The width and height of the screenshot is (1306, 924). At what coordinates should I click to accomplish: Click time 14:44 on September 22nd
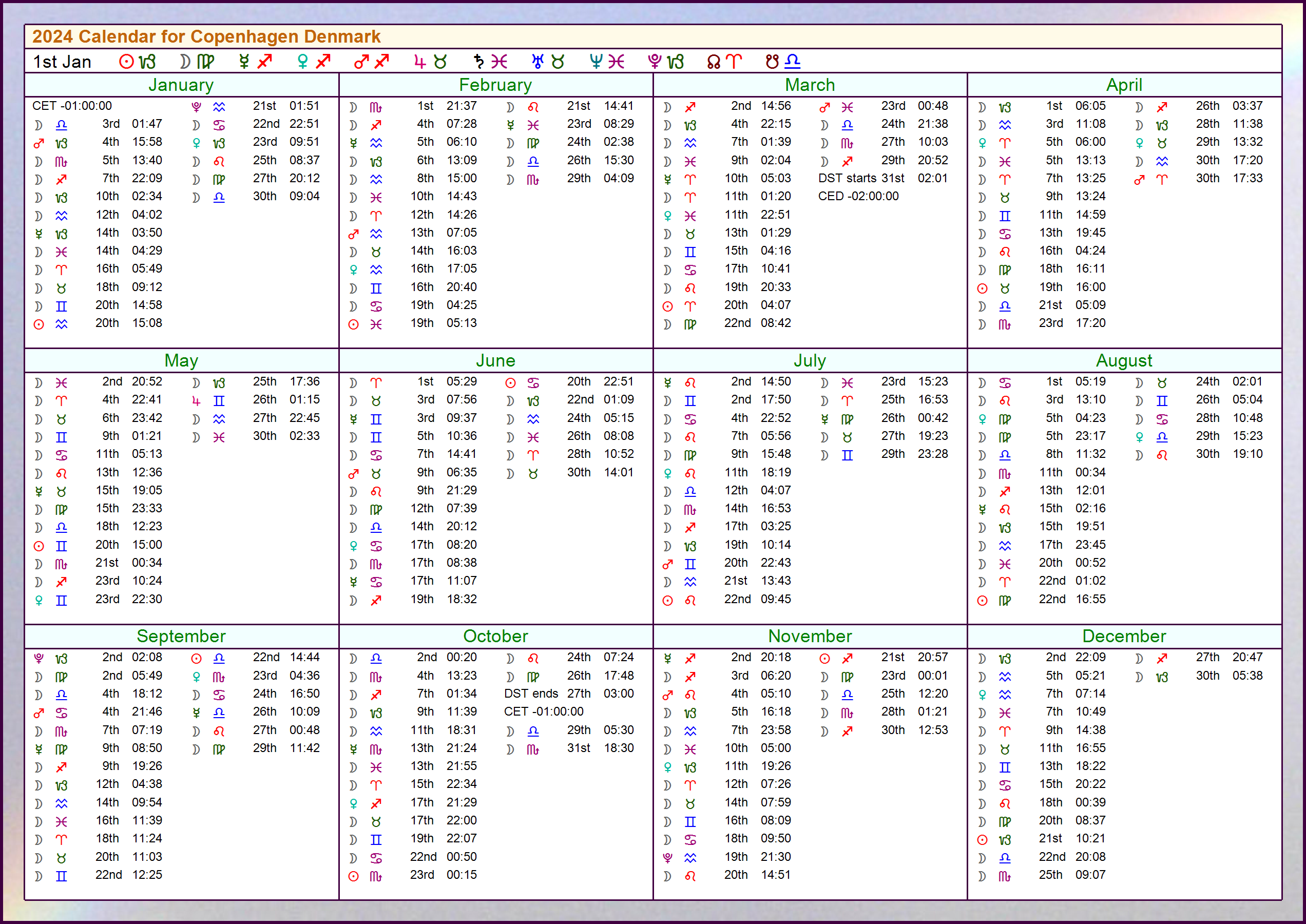click(x=304, y=657)
